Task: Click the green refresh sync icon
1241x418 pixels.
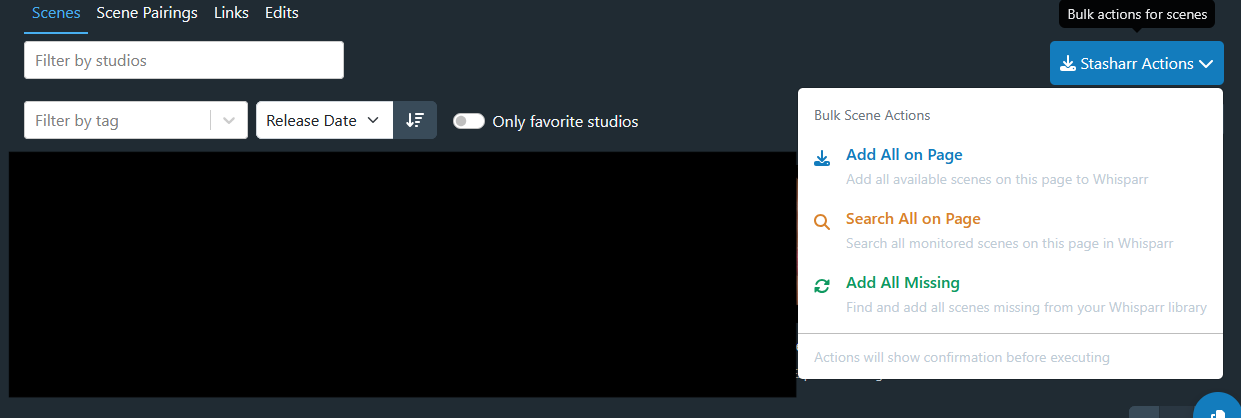Action: pos(822,286)
